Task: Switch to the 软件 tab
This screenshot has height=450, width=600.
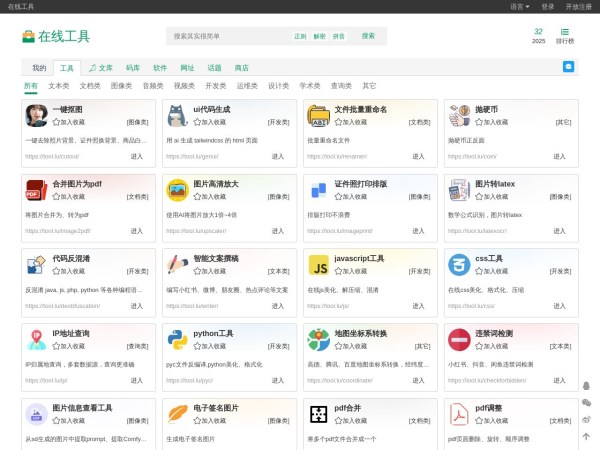Action: [160, 68]
